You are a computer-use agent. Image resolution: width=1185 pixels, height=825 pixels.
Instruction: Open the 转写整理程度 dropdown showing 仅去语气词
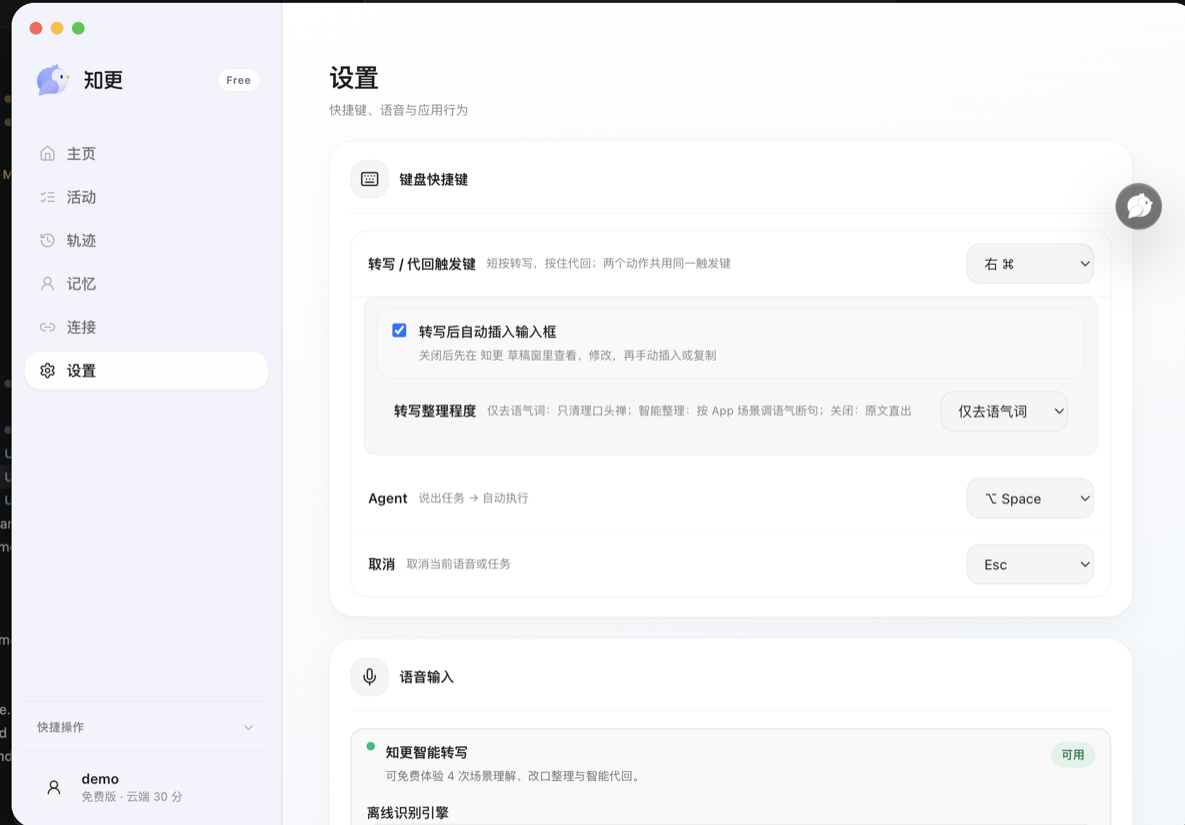click(1004, 411)
